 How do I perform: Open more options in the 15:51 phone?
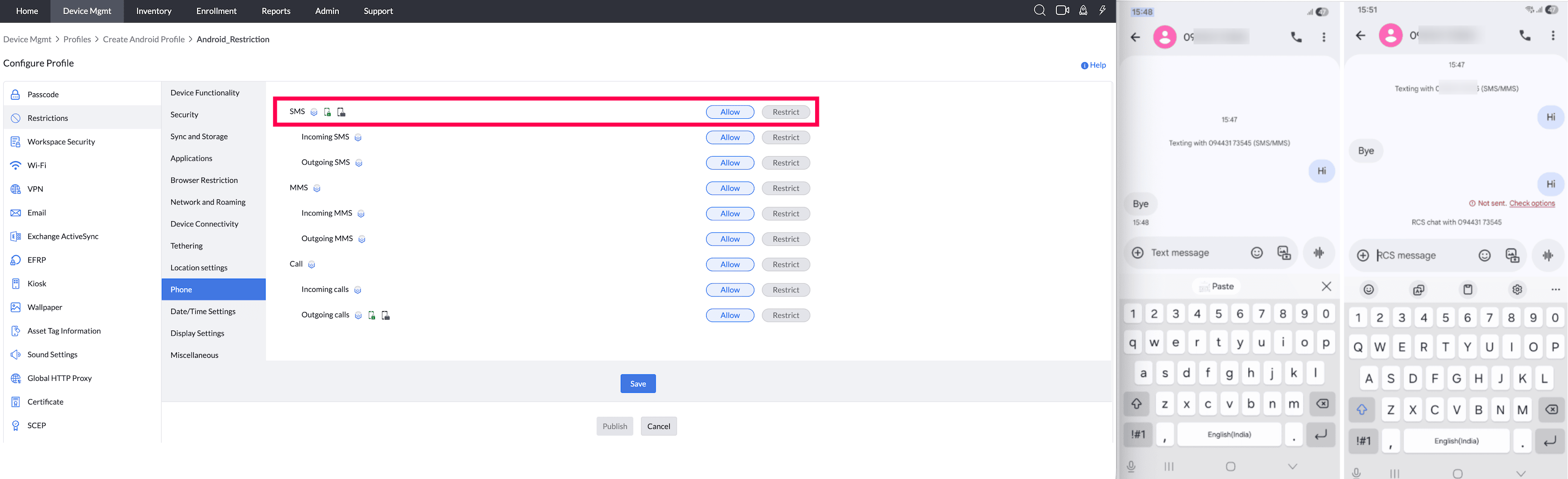pyautogui.click(x=1553, y=35)
